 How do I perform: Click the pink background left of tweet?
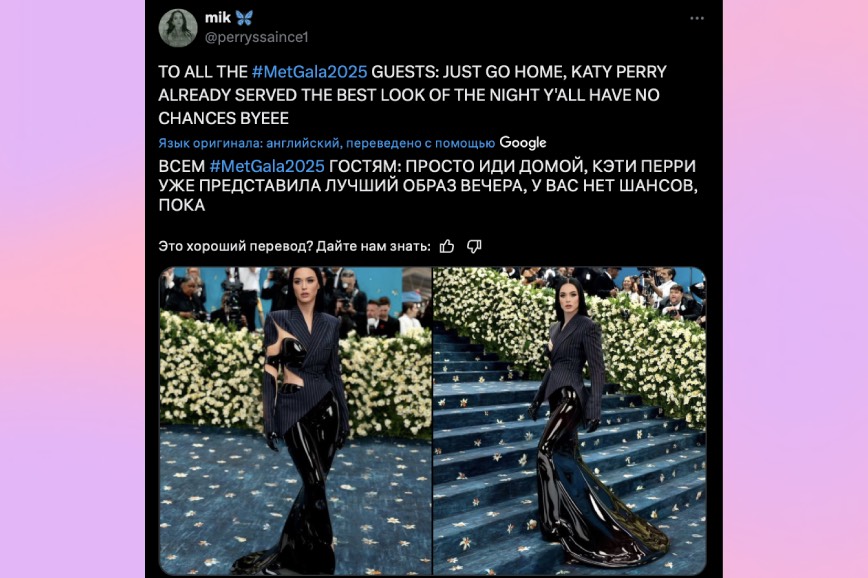click(x=72, y=289)
